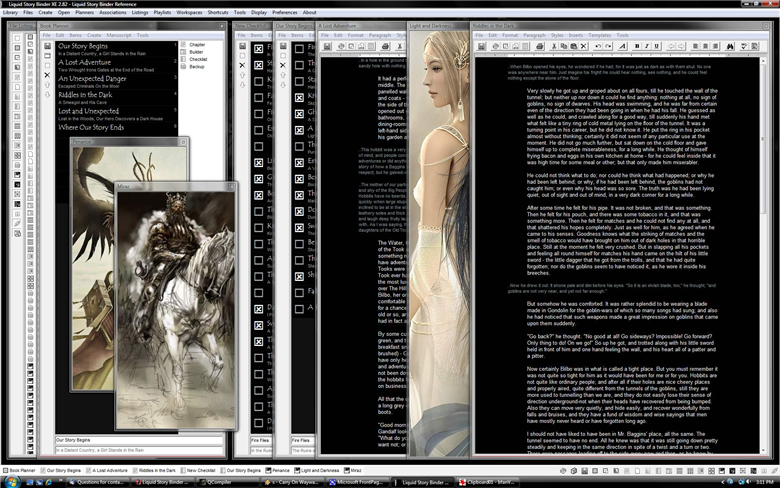Screen dimensions: 780x488
Task: Open Inserts menu in Riddles in the Dark
Action: coord(576,35)
